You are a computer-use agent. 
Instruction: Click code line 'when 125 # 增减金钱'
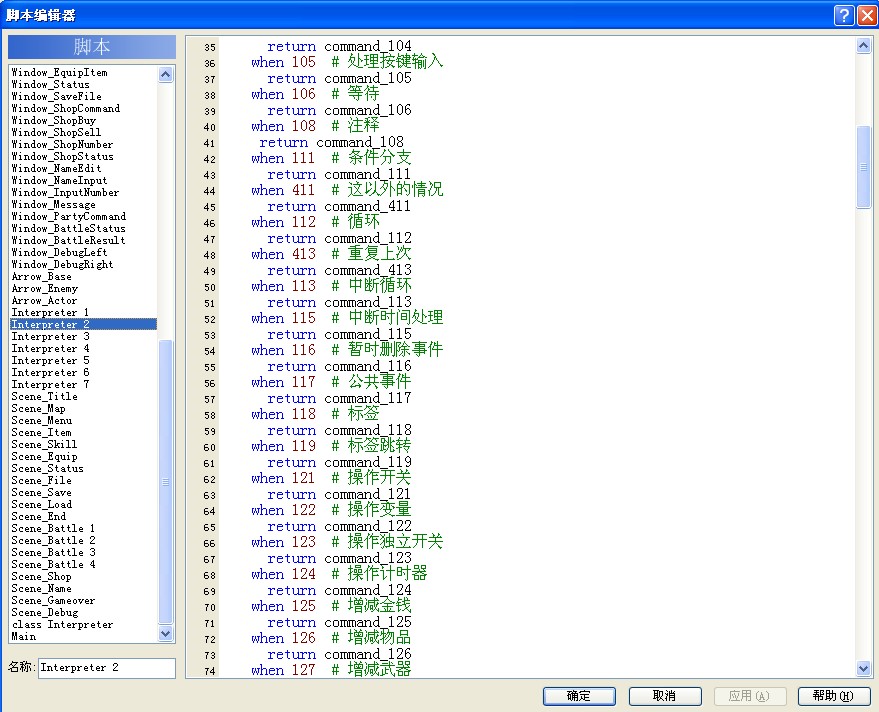tap(331, 607)
